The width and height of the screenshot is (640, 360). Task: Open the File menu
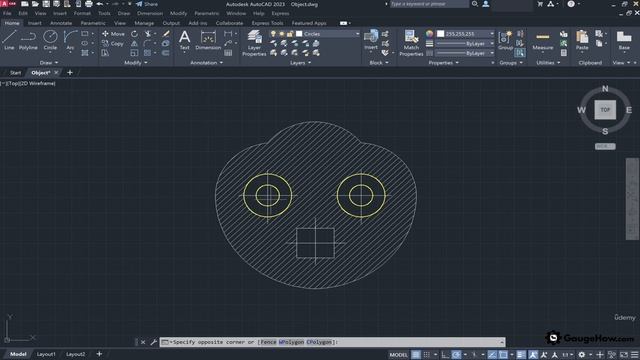click(7, 13)
